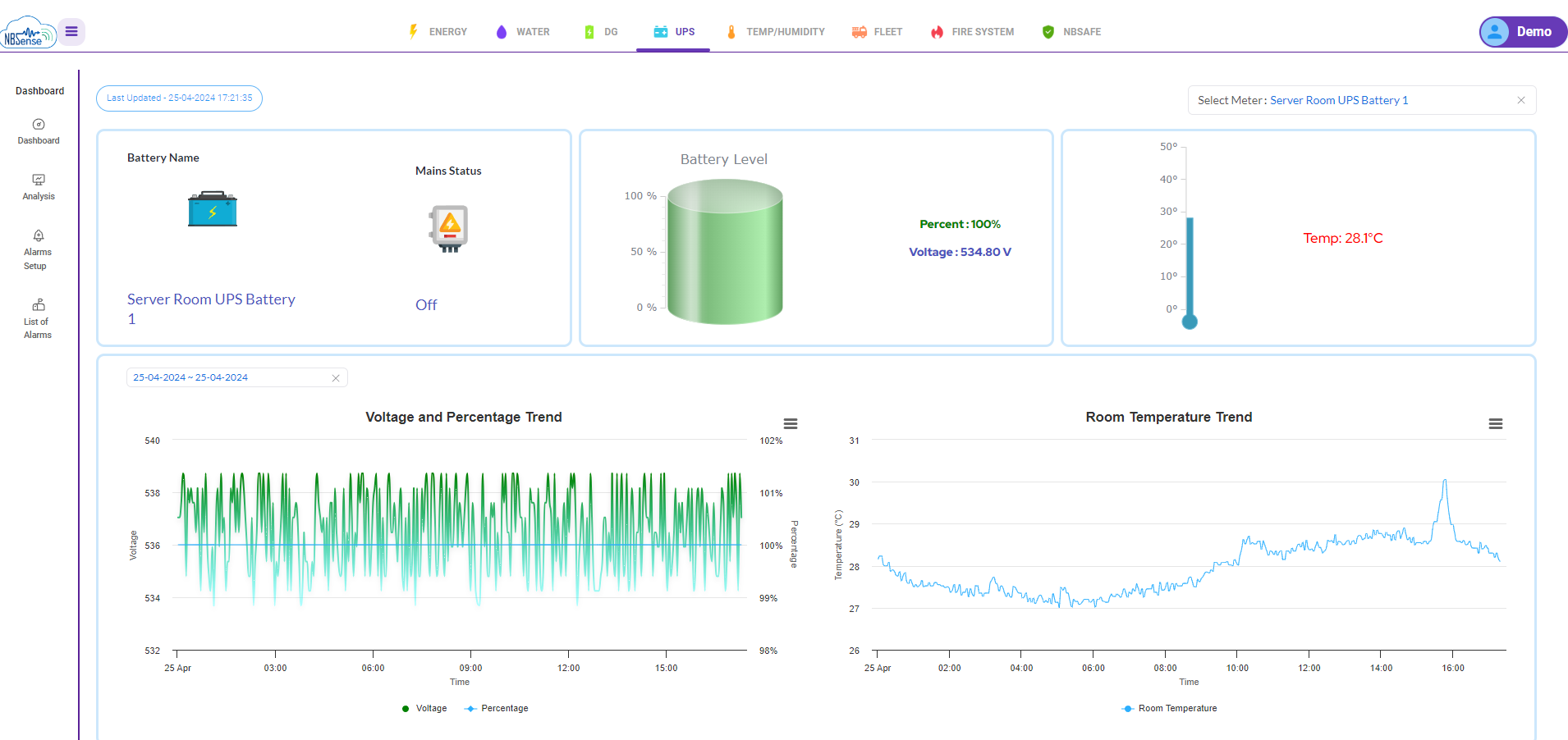Click the Voltage : 534.80 V reading
This screenshot has width=1568, height=740.
pos(960,252)
